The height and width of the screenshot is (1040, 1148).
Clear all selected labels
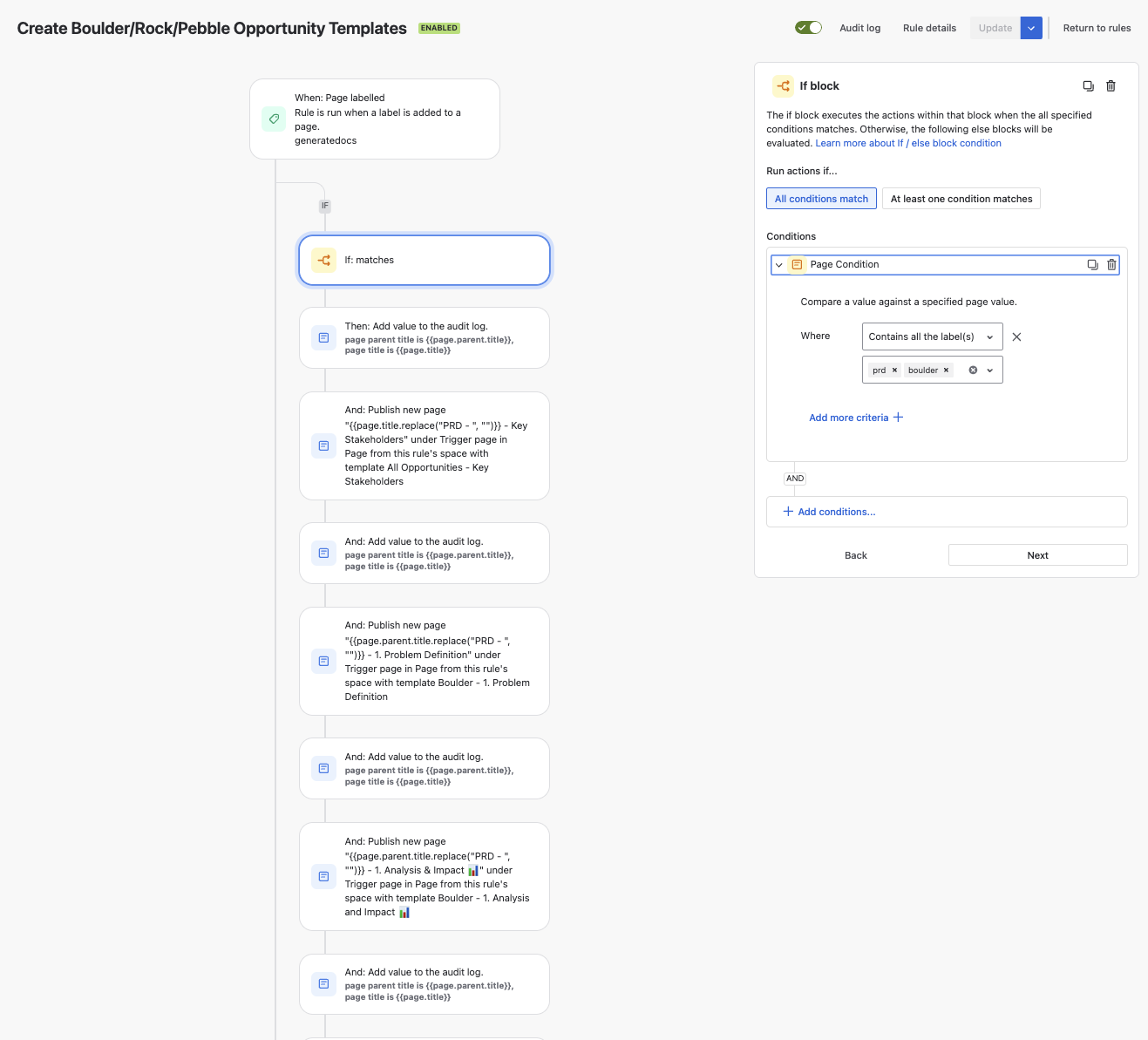point(973,370)
